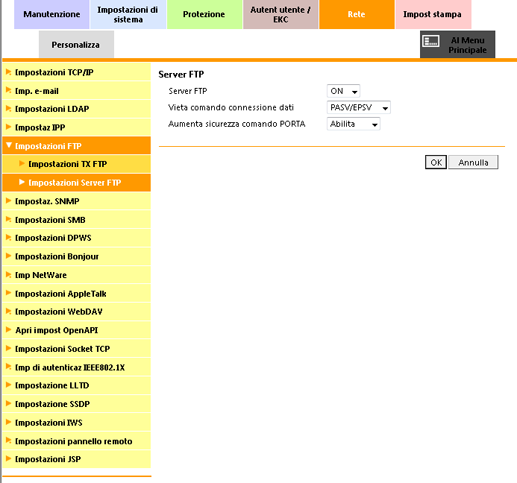Click arrow icon beside Impostazioni Server FTP
This screenshot has height=483, width=517.
(22, 182)
